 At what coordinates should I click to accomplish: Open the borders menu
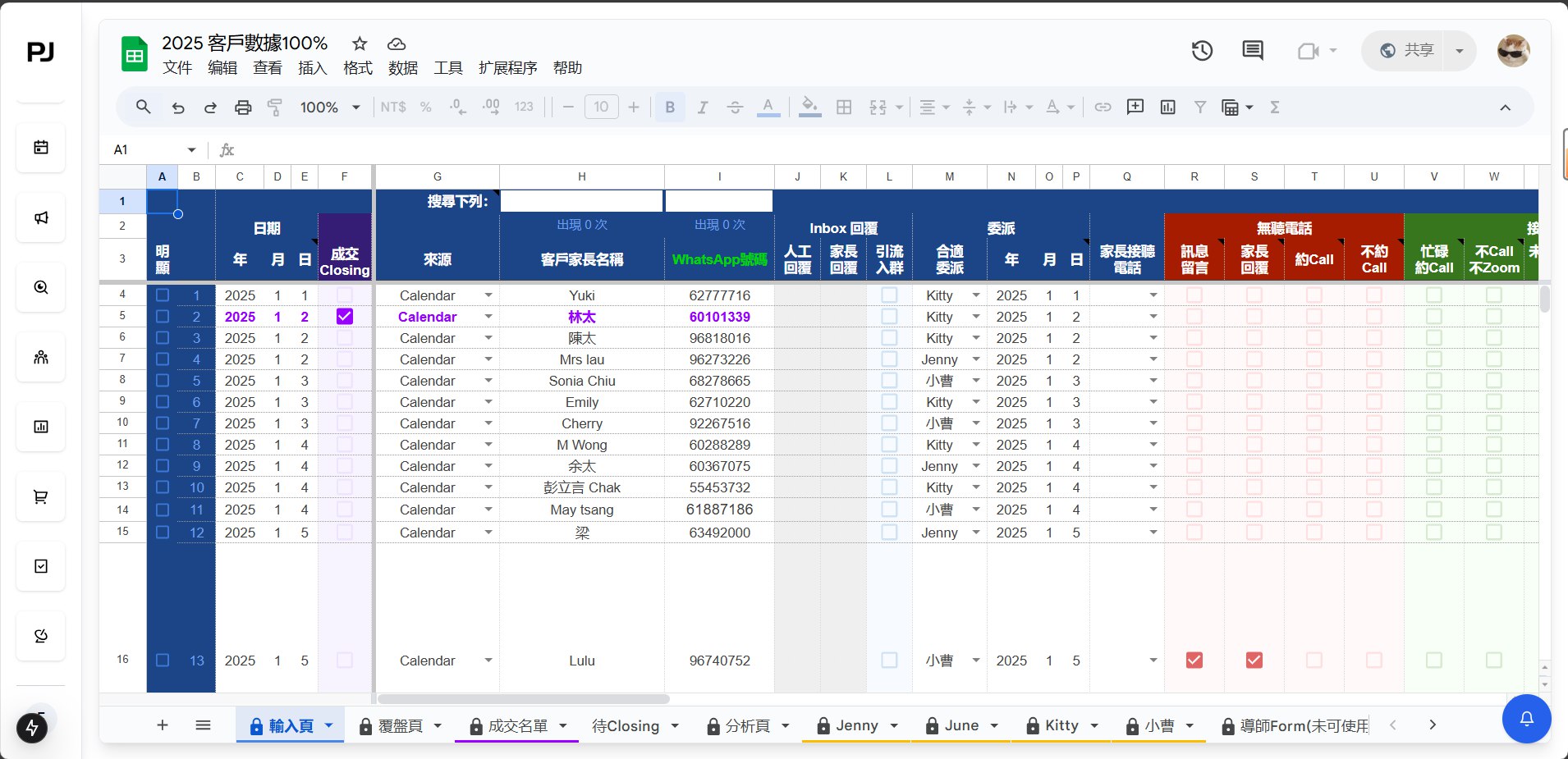pyautogui.click(x=844, y=107)
